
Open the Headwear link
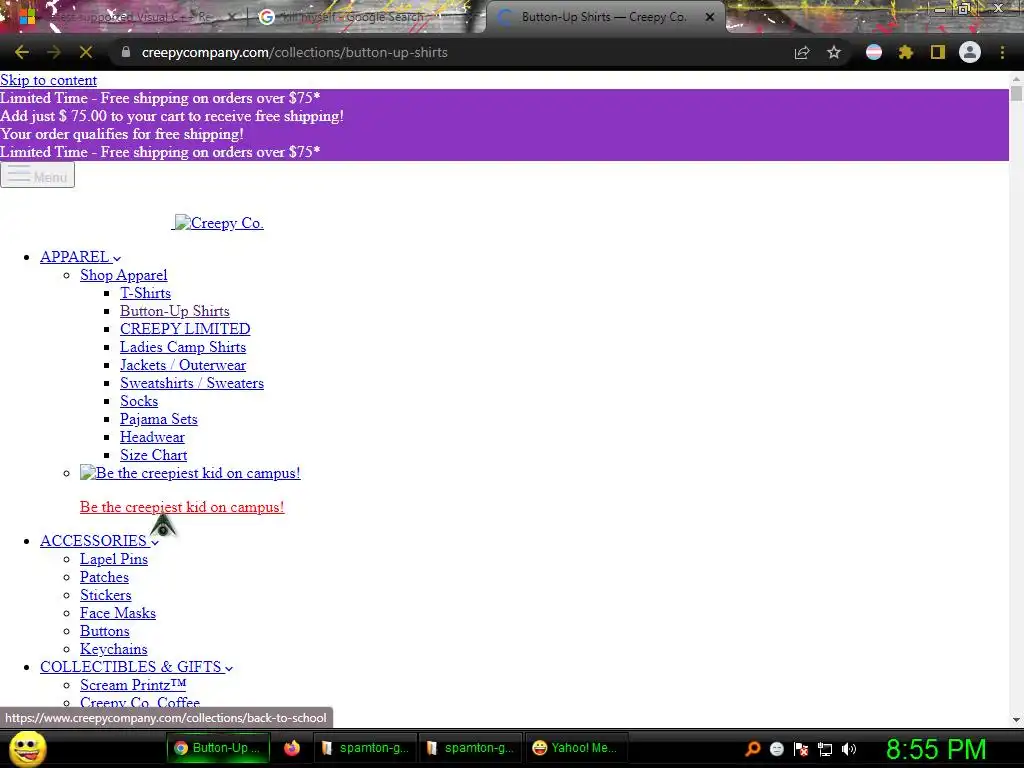coord(152,437)
